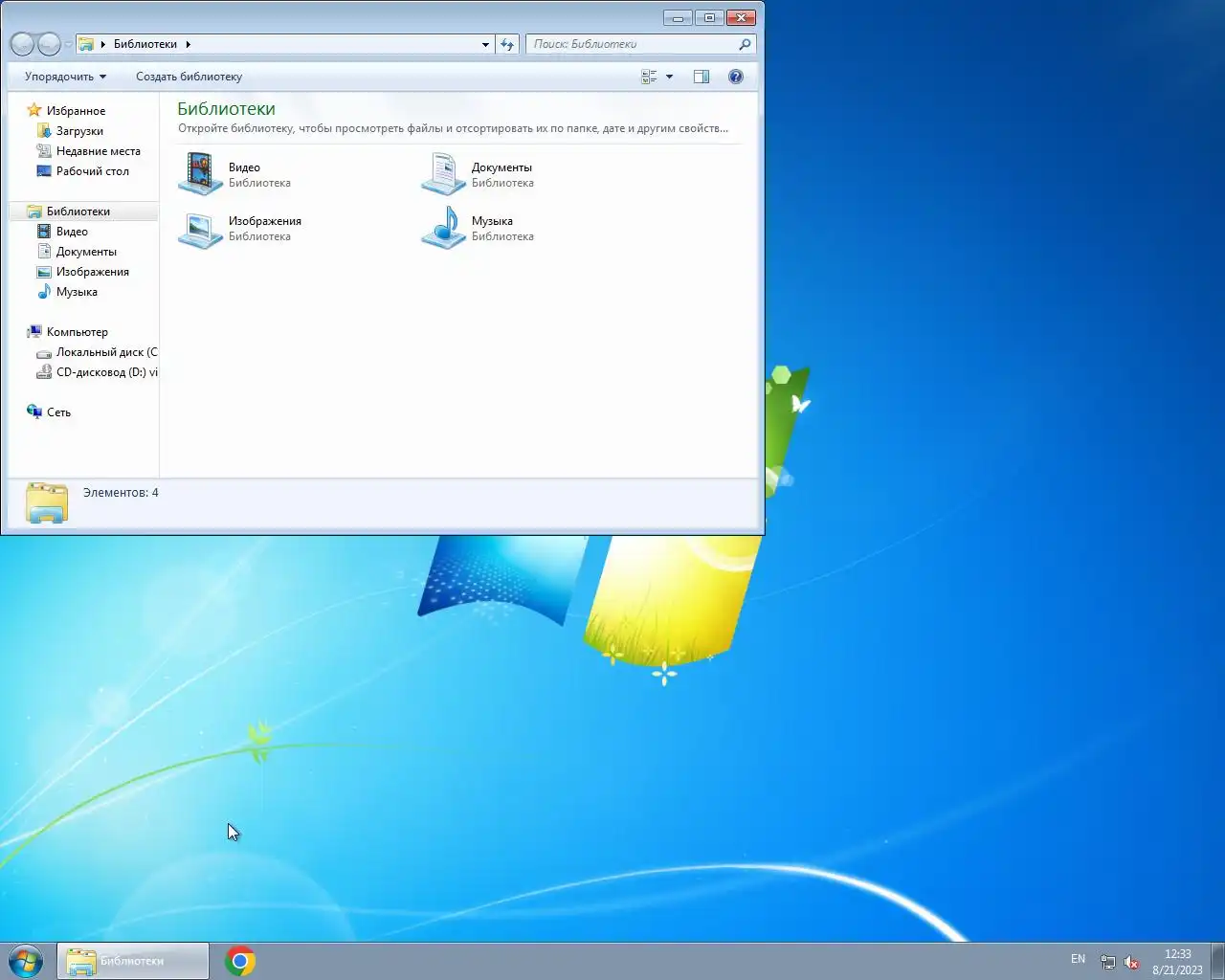This screenshot has height=980, width=1225.
Task: Click Библиотеки in the address bar
Action: pos(145,44)
